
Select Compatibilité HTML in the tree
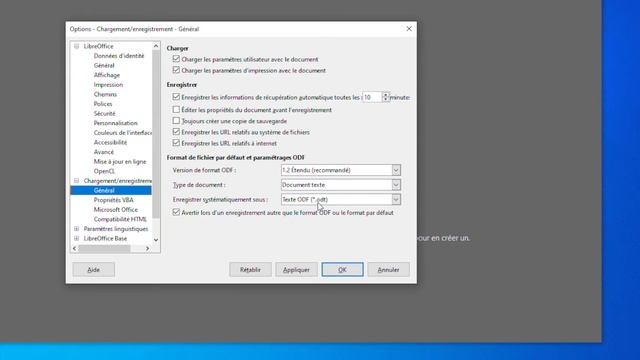pos(120,219)
